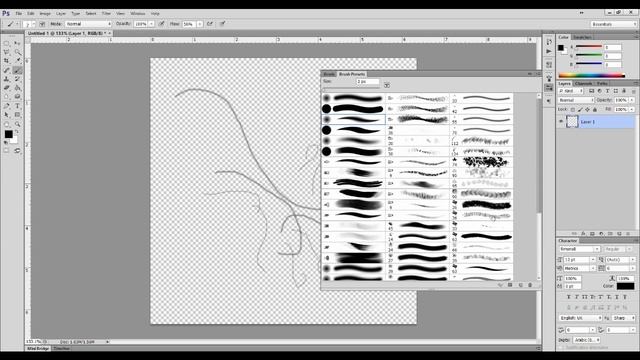This screenshot has height=360, width=640.
Task: Toggle lock image pixels brush icon
Action: pos(580,109)
